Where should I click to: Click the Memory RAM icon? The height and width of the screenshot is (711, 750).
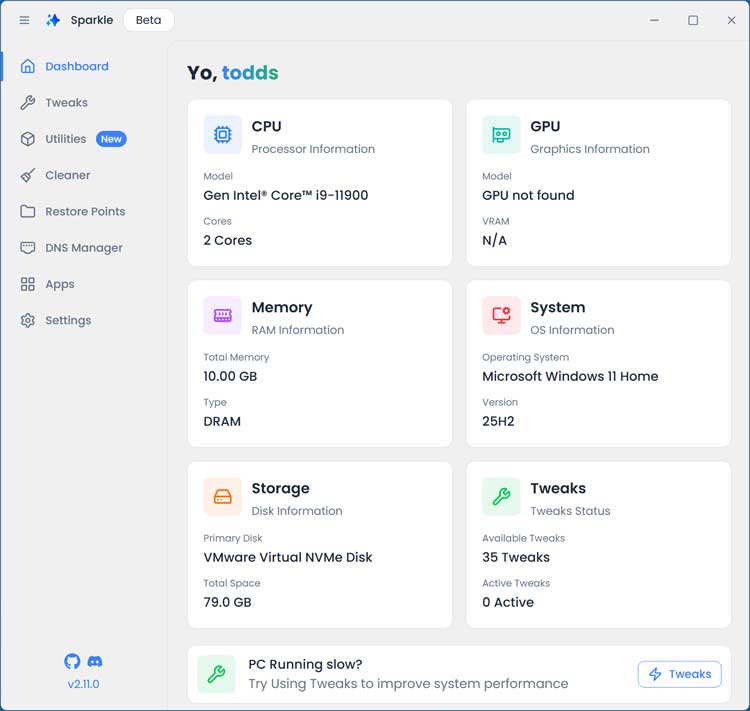222,315
